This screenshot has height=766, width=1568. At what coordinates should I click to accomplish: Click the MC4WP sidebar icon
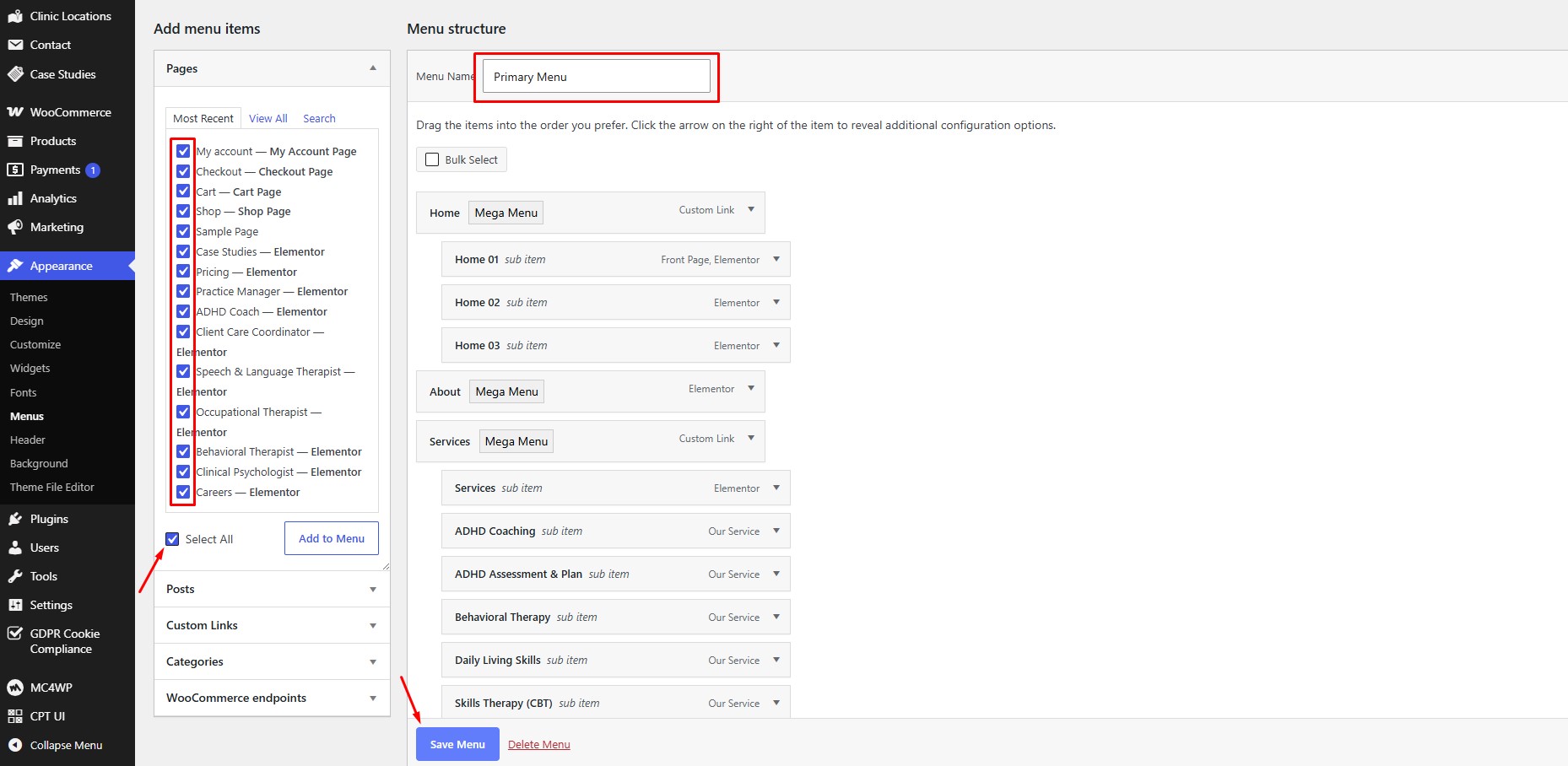click(15, 688)
